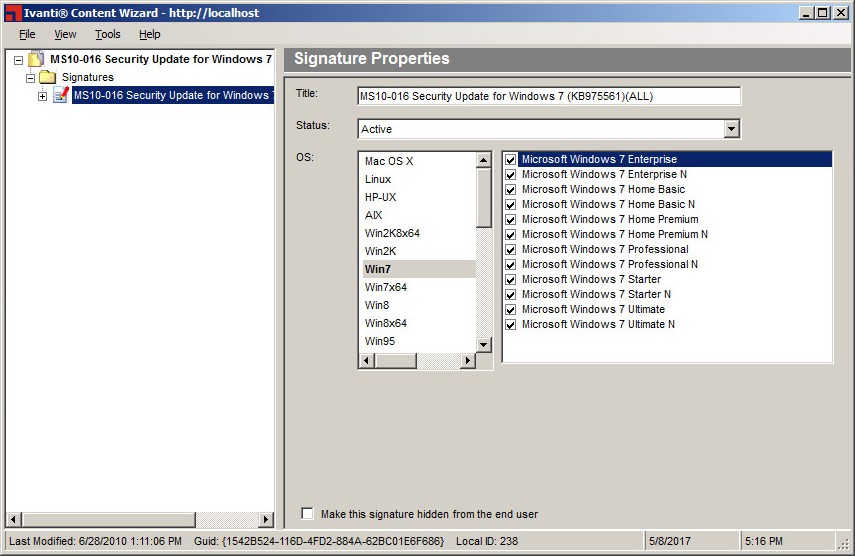The width and height of the screenshot is (855, 556).
Task: Uncheck Microsoft Windows 7 Home Premium
Action: pos(510,220)
